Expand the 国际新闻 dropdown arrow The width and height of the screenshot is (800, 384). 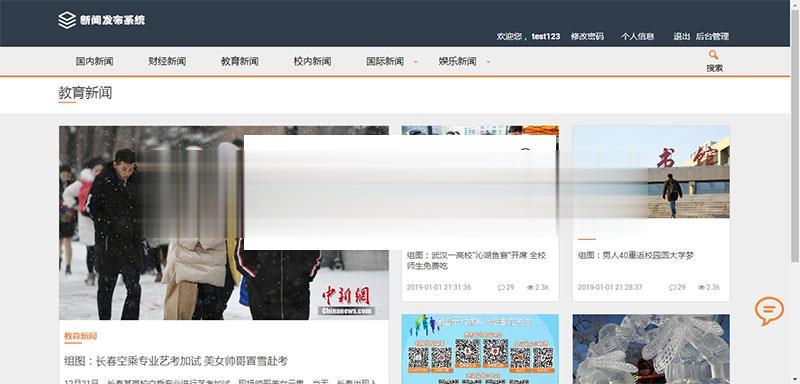(415, 62)
